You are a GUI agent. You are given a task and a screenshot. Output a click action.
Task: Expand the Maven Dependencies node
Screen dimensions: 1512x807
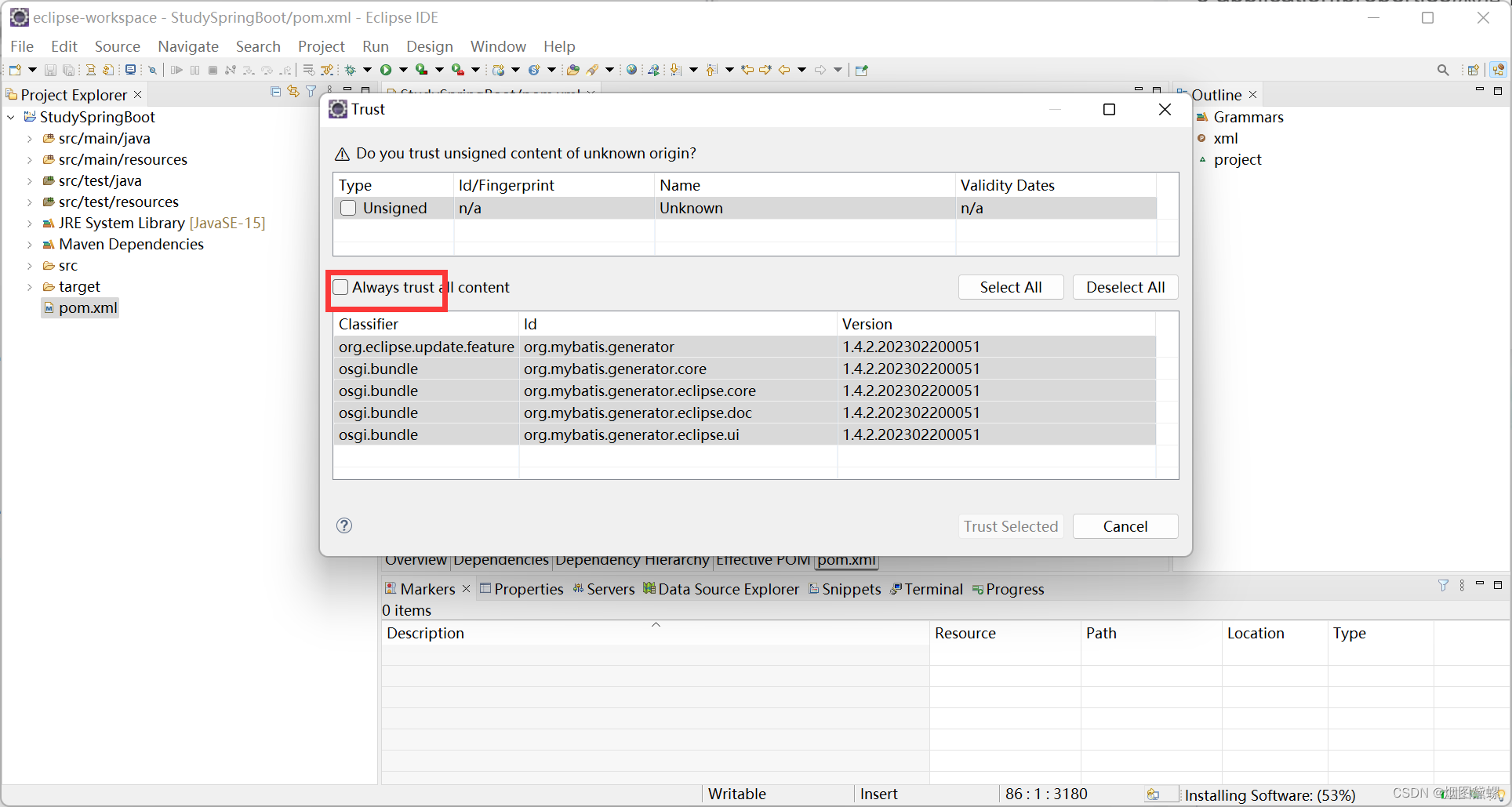30,245
